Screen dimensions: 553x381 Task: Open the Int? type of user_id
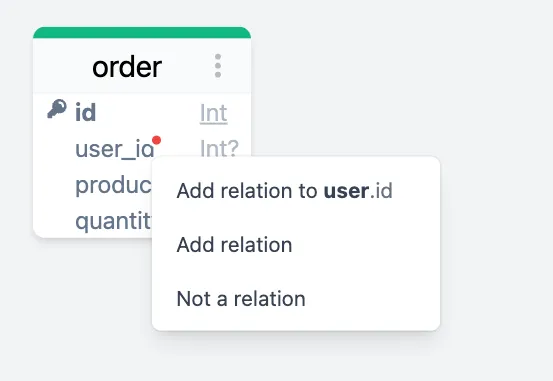219,148
